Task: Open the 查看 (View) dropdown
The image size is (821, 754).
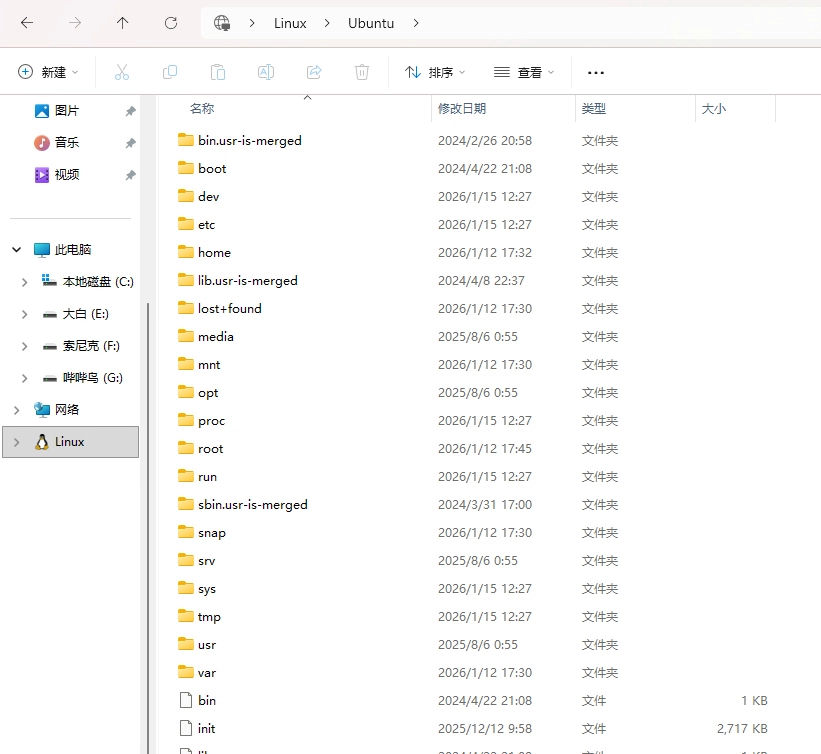Action: (524, 72)
